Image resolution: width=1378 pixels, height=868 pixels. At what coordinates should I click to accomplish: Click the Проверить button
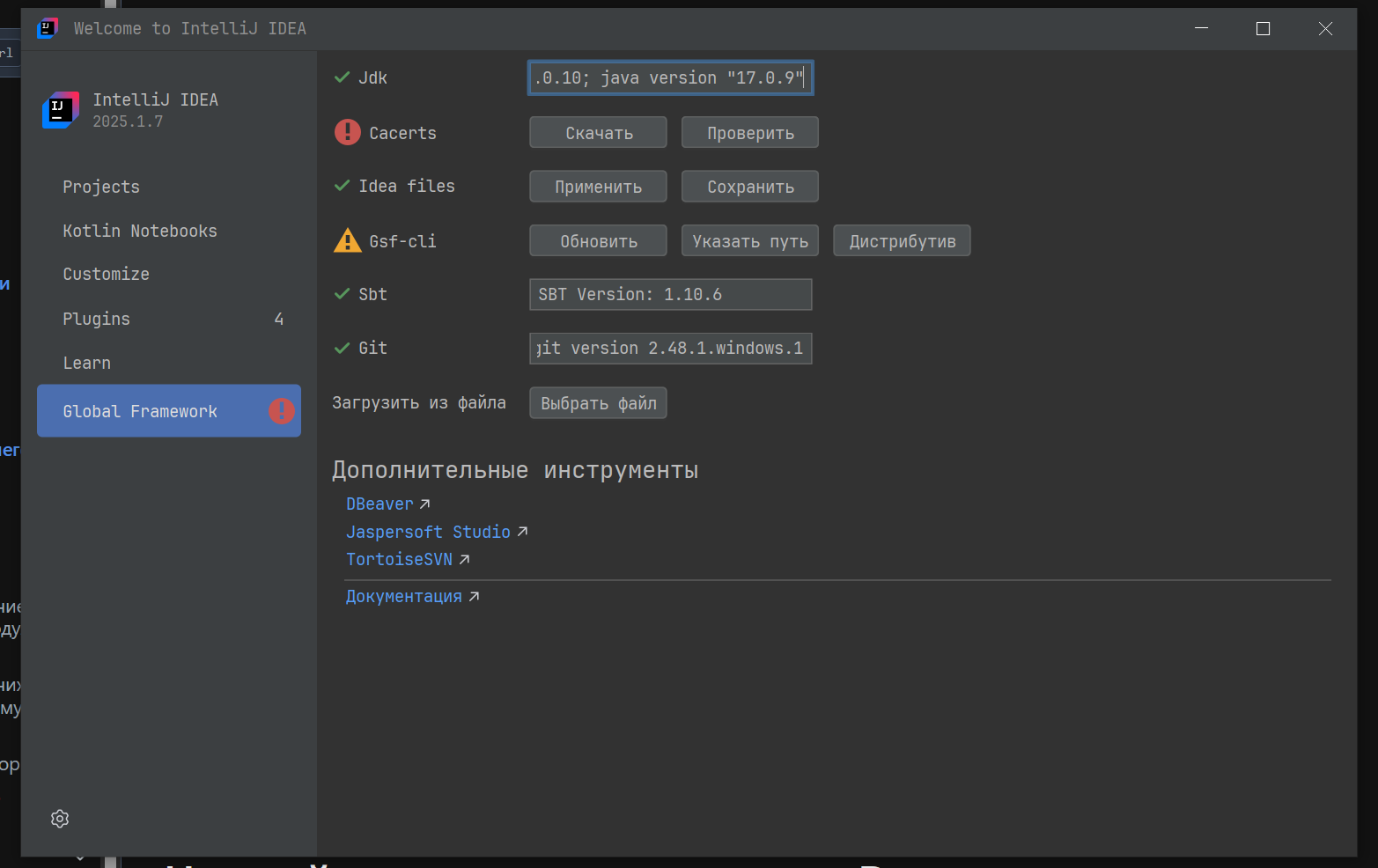750,133
